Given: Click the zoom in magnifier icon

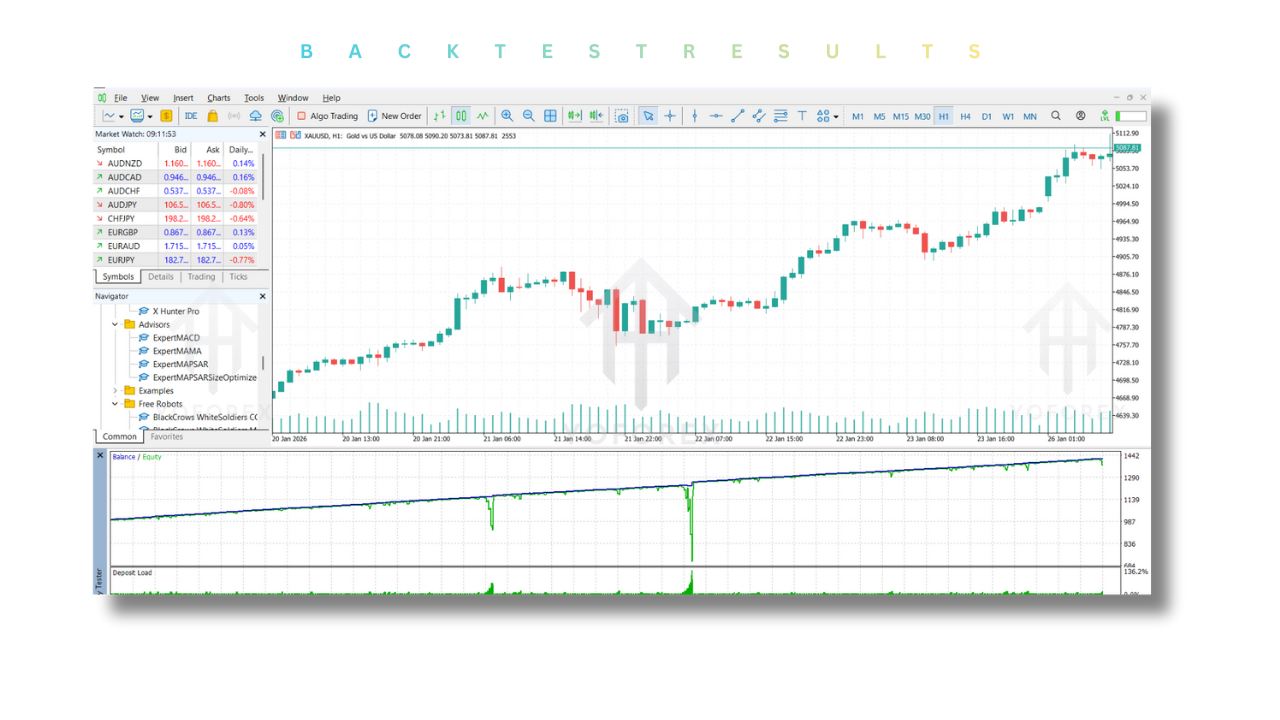Looking at the screenshot, I should (507, 116).
